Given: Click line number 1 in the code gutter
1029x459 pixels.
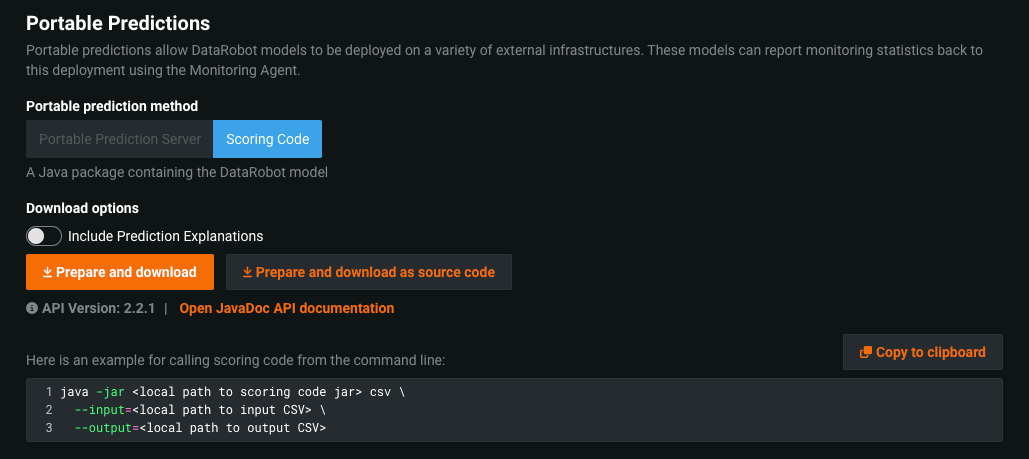Looking at the screenshot, I should 48,392.
